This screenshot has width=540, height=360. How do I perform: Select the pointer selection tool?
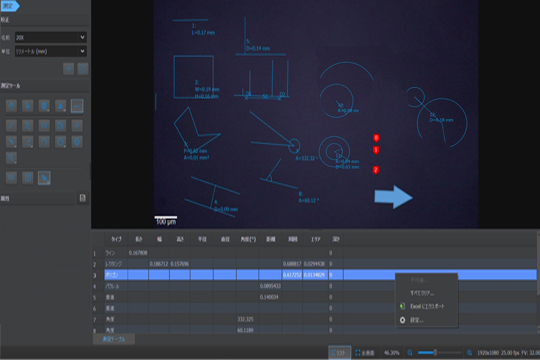click(28, 105)
